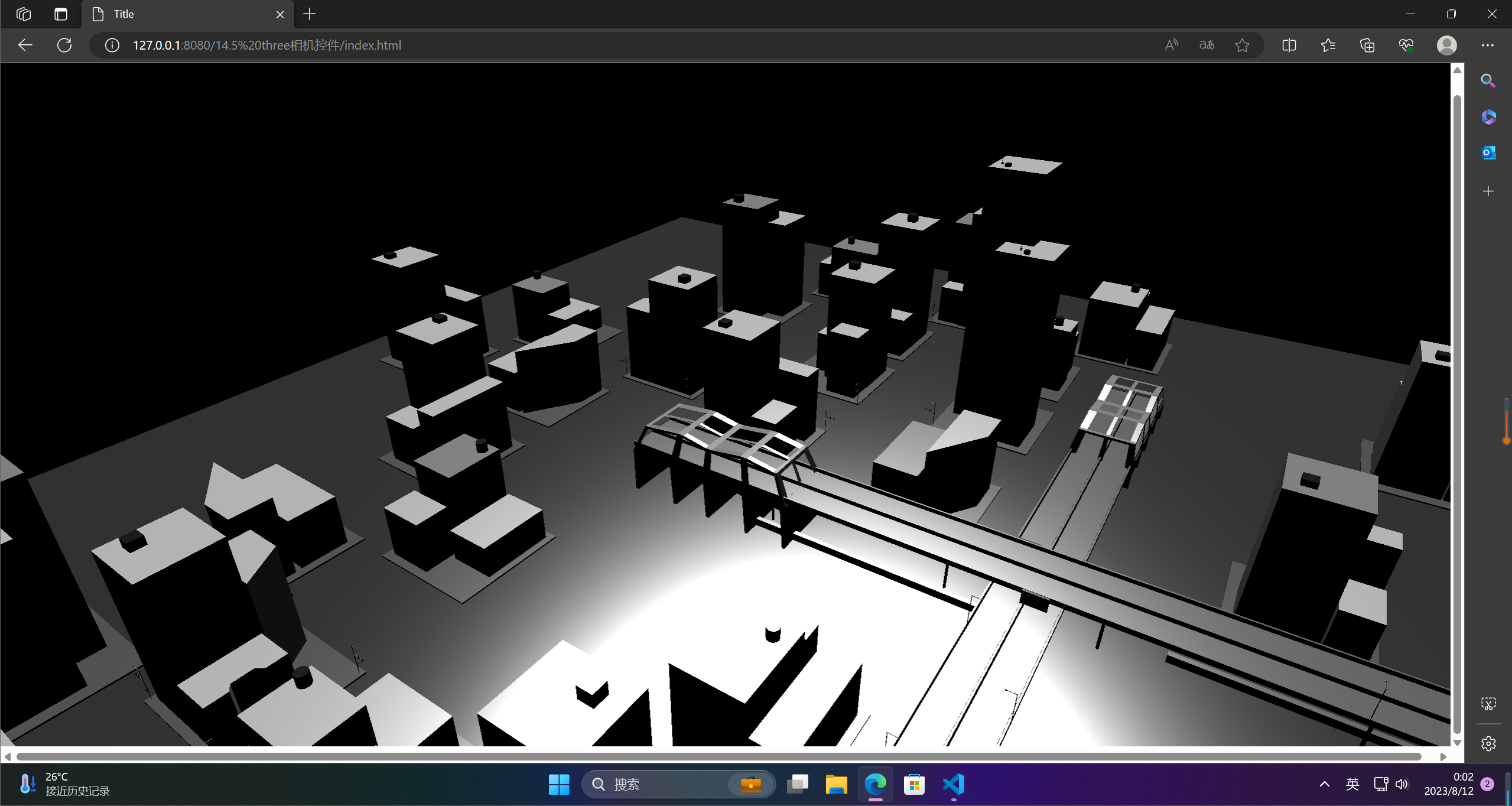
Task: Open the favorites list
Action: click(x=1328, y=45)
